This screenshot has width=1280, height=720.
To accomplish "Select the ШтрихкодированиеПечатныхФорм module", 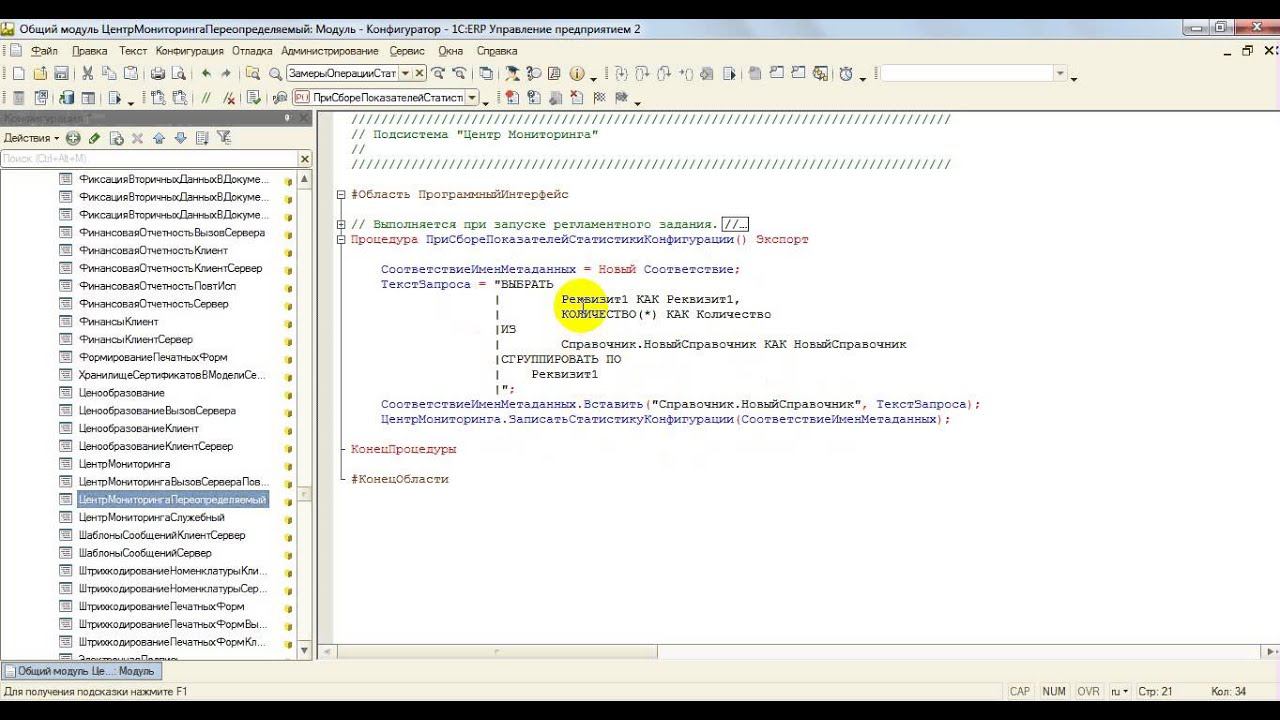I will tap(161, 607).
